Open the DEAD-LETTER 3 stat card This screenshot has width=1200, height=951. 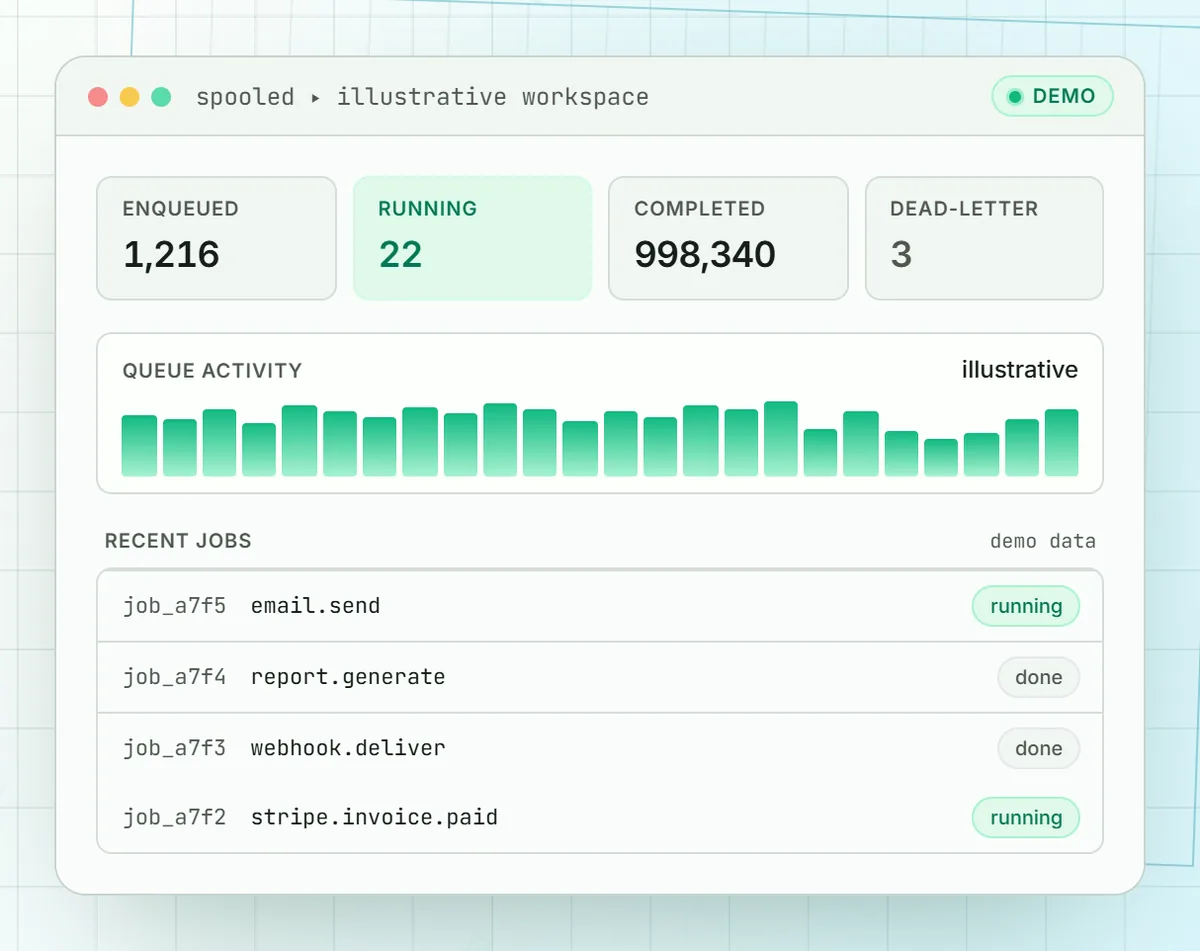pos(984,238)
